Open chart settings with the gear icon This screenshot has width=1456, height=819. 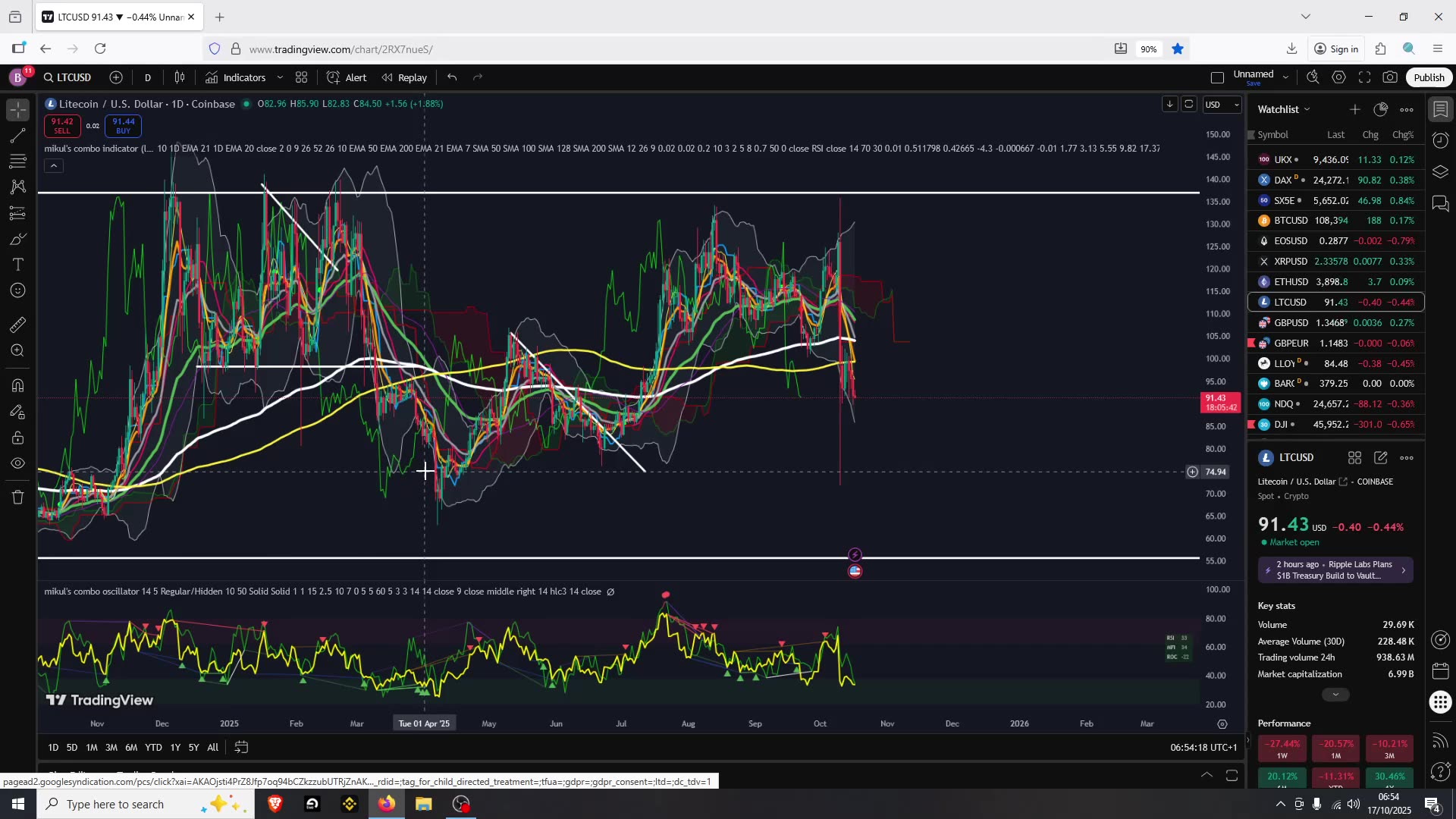(1338, 77)
